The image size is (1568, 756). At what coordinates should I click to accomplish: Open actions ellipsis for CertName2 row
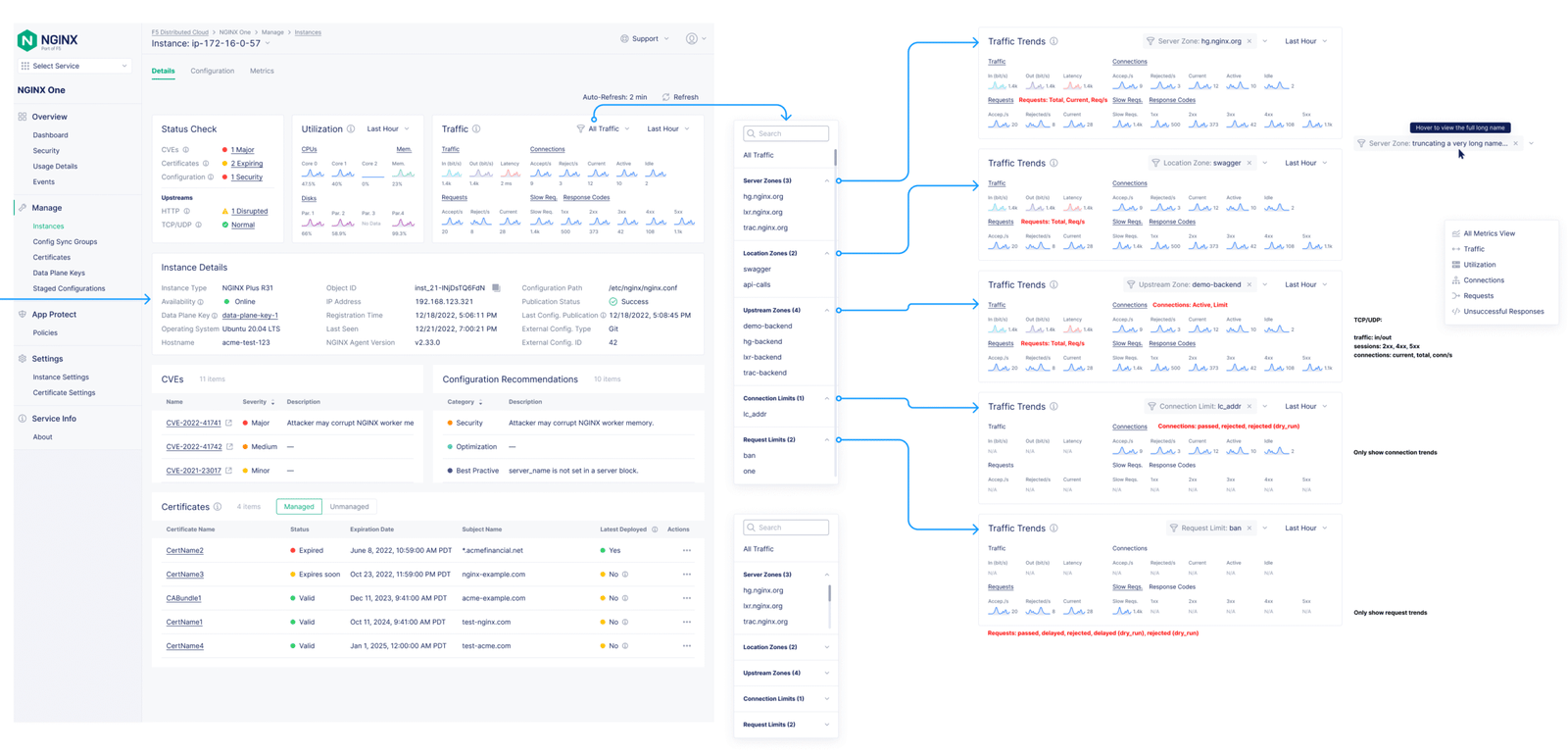coord(686,551)
